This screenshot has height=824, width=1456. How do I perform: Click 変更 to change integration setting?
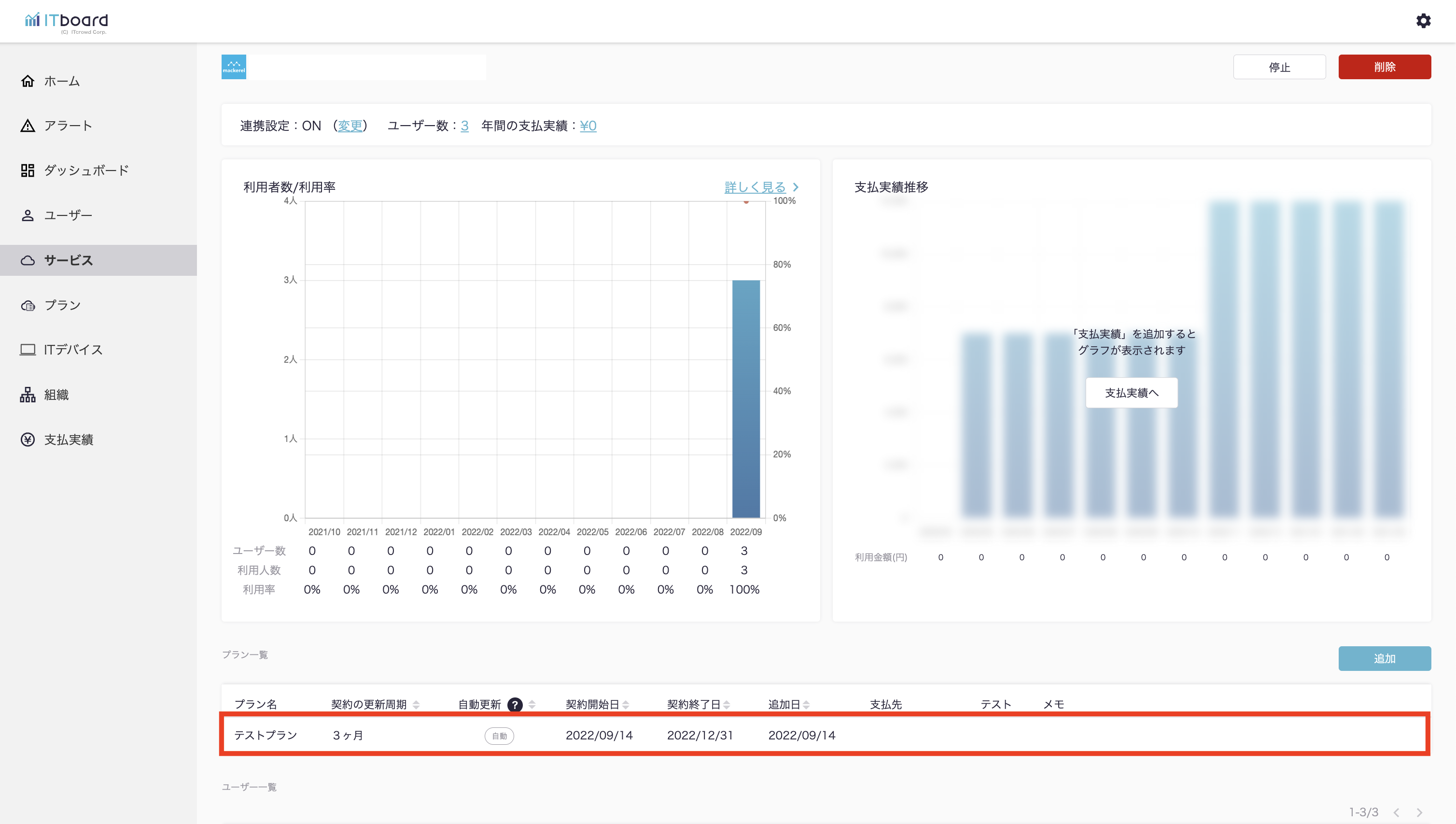point(350,126)
